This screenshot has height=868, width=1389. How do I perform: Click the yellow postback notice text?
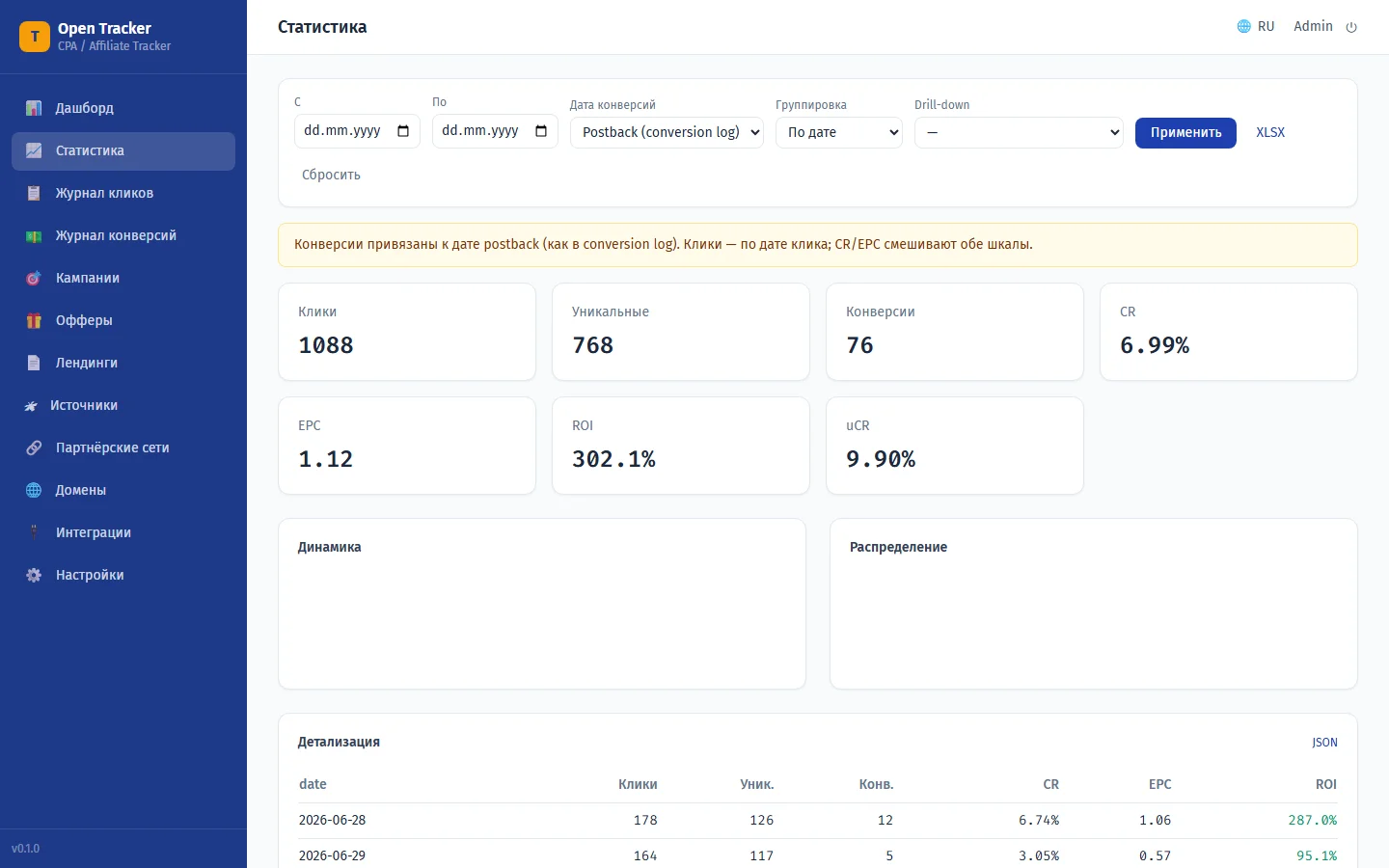[x=664, y=245]
